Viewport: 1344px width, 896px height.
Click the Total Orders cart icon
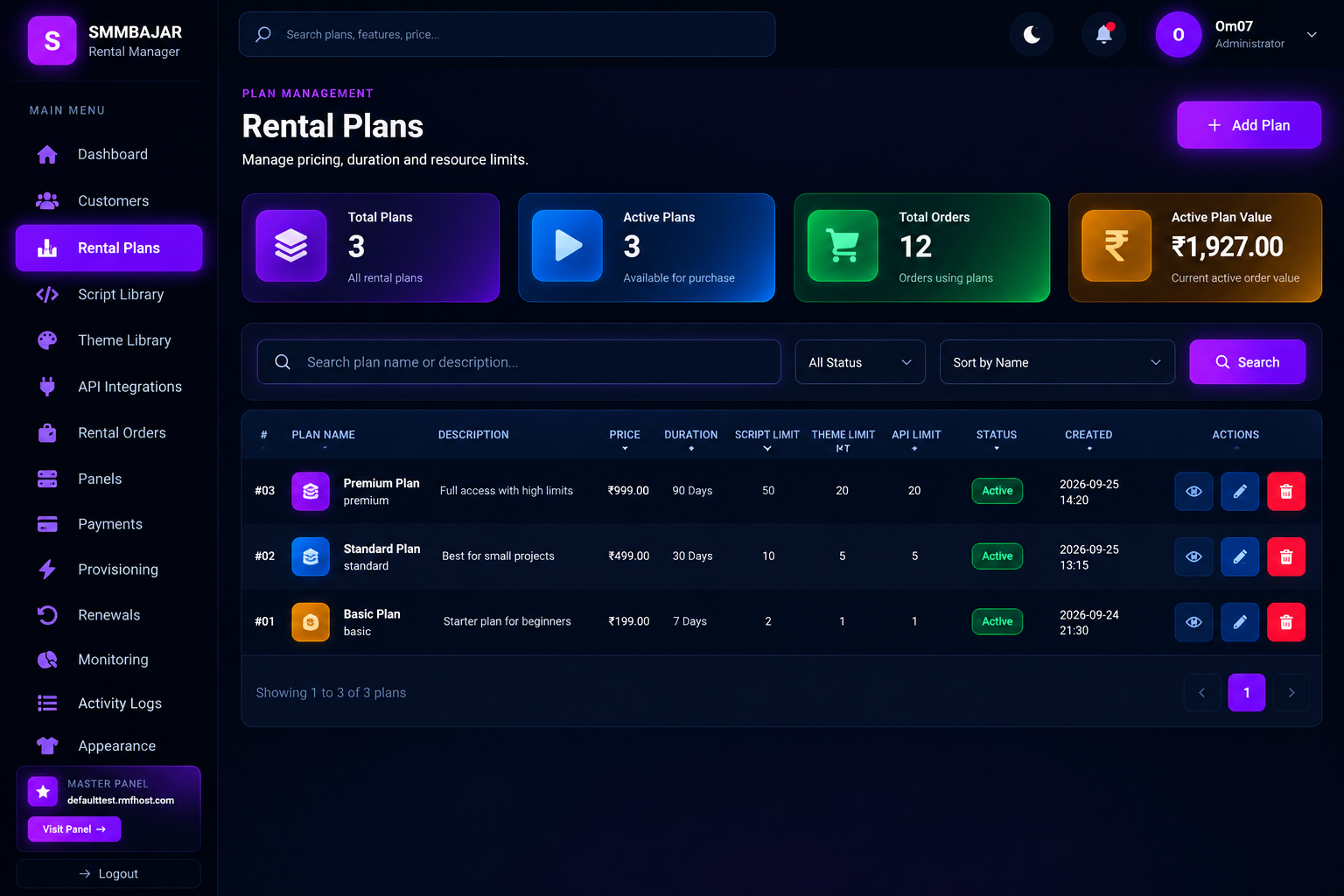coord(843,246)
